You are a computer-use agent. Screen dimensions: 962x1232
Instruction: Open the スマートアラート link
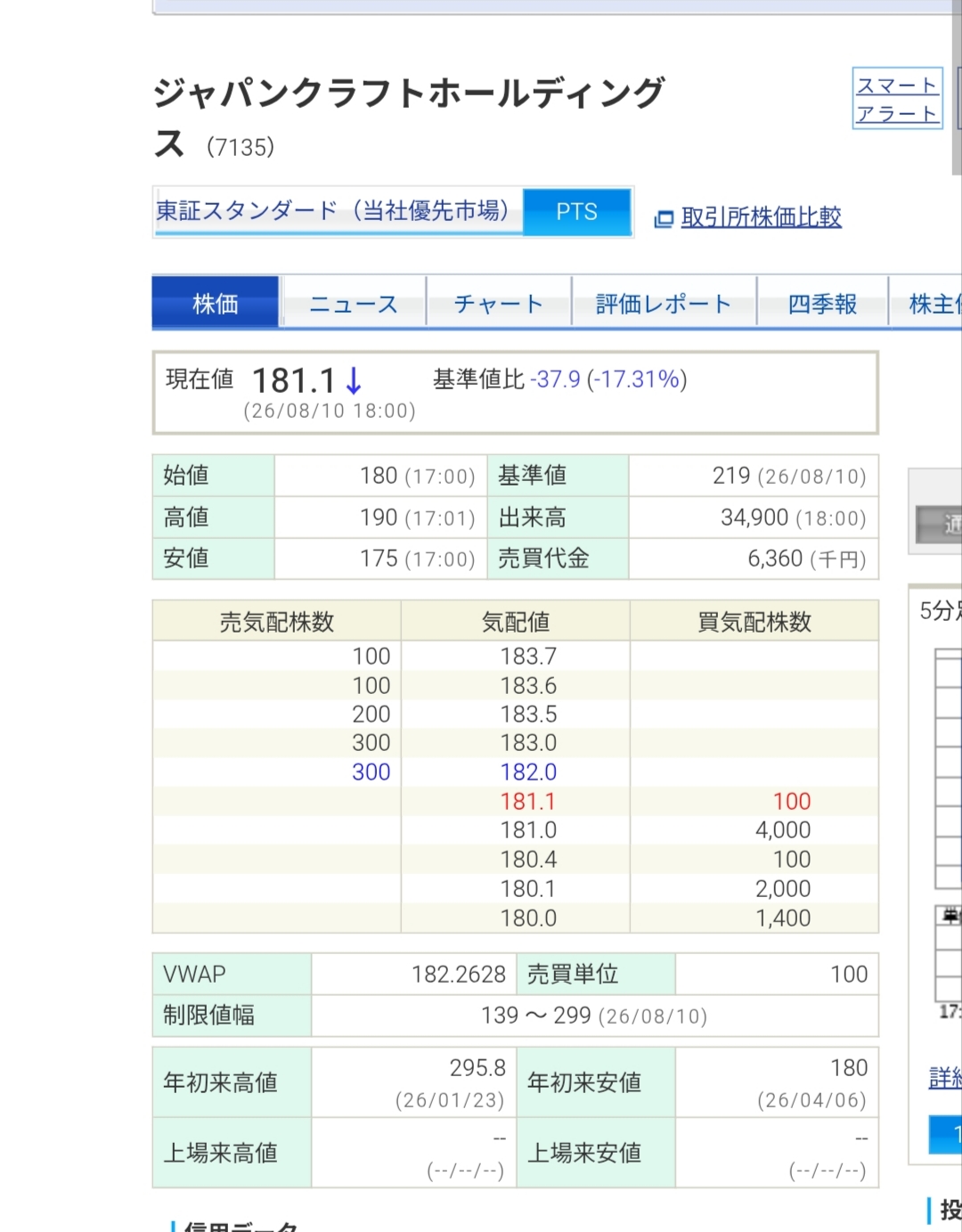coord(897,99)
